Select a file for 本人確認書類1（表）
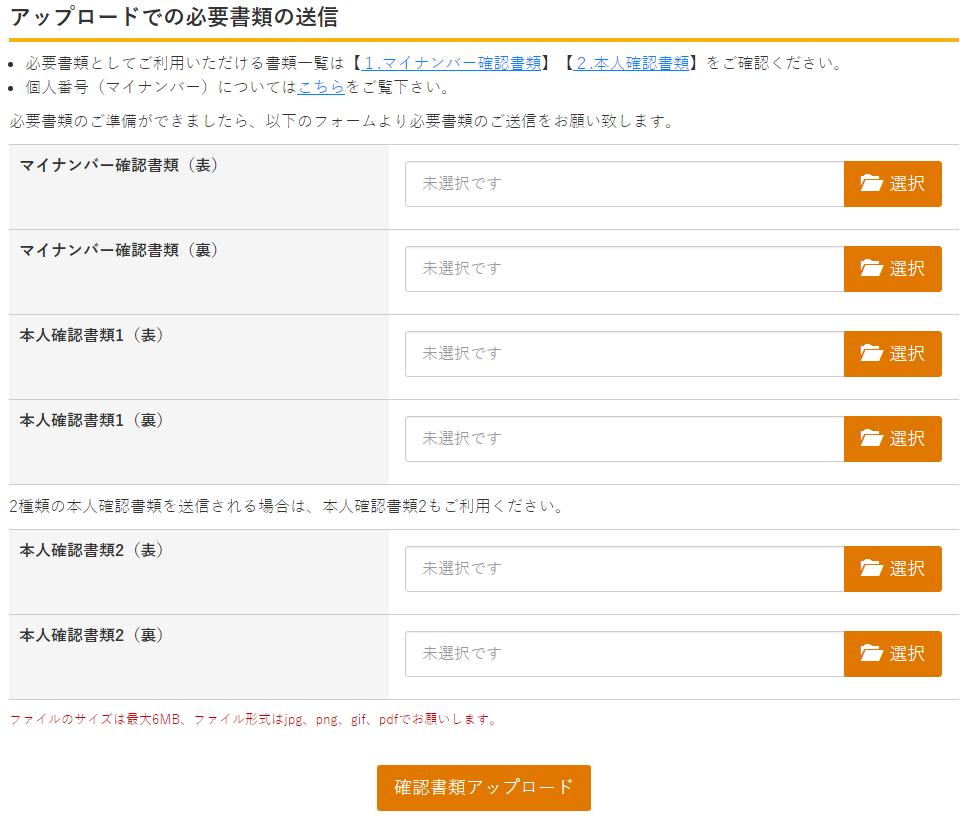Viewport: 967px width, 818px height. coord(892,353)
